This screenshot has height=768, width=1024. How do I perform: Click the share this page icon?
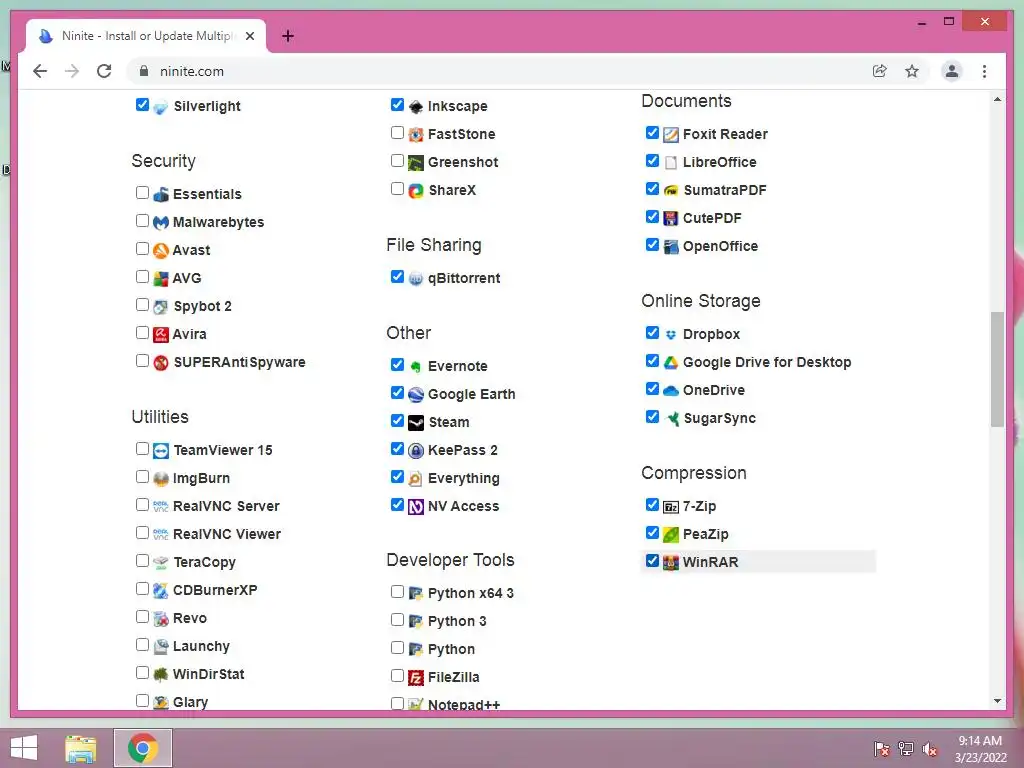click(x=880, y=71)
